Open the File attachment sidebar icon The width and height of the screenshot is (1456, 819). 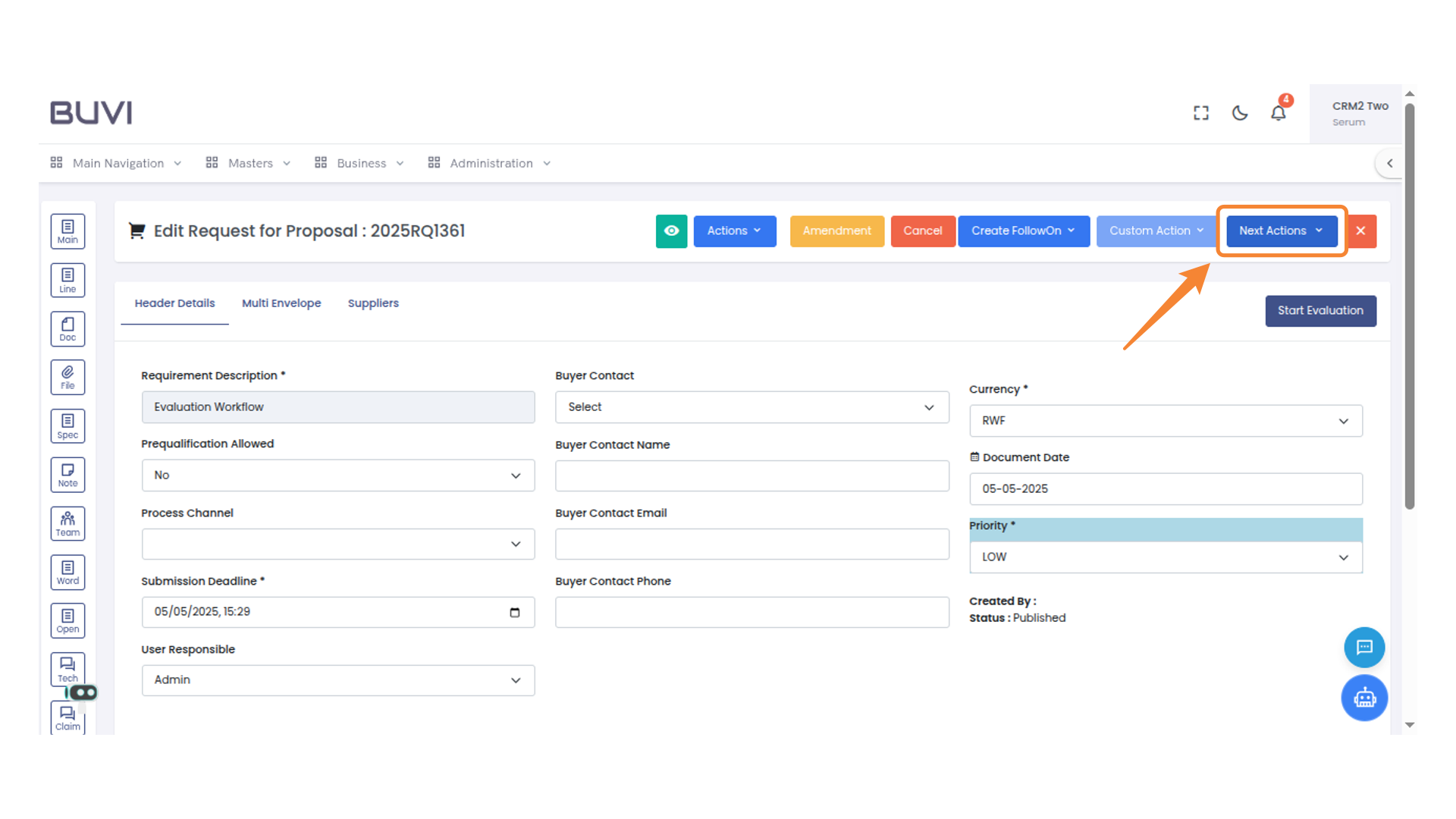67,377
